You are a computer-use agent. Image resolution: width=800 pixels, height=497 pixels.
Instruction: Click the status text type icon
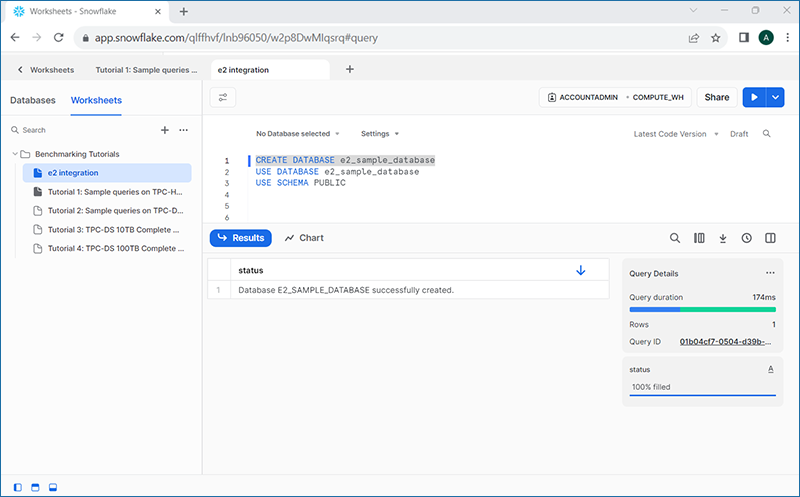[x=770, y=369]
